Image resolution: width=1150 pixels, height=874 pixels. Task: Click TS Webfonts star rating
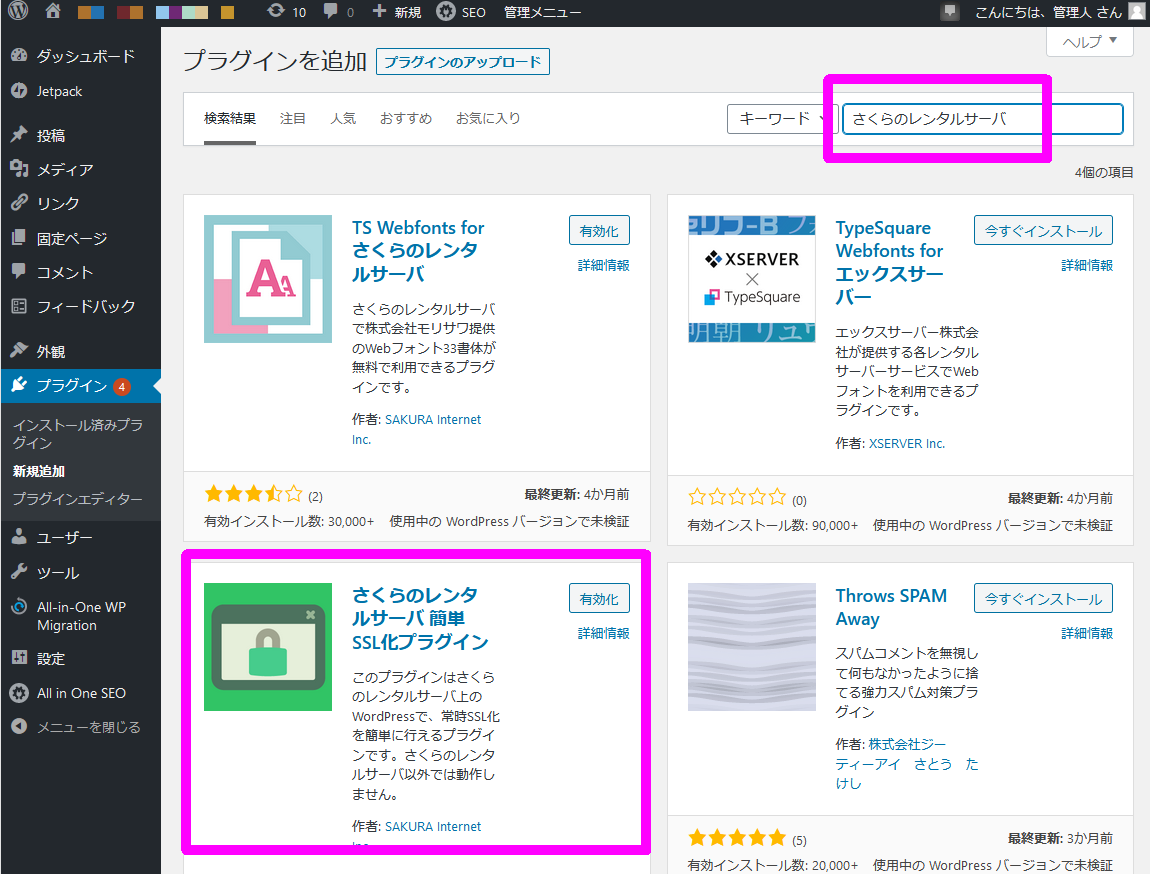tap(254, 493)
